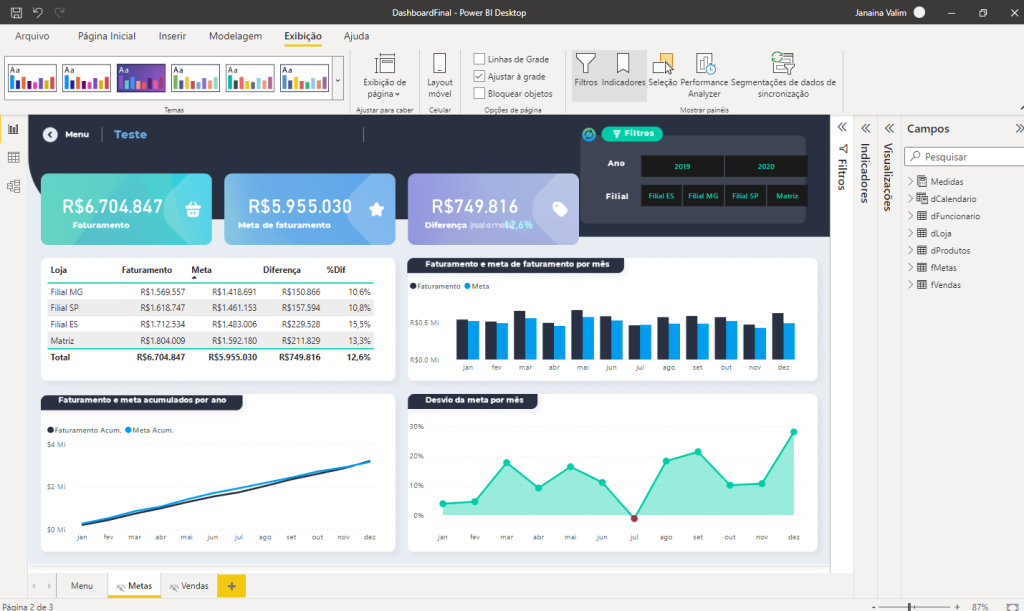Open the Filtros pane from the ribbon
Image resolution: width=1024 pixels, height=611 pixels.
[x=586, y=71]
